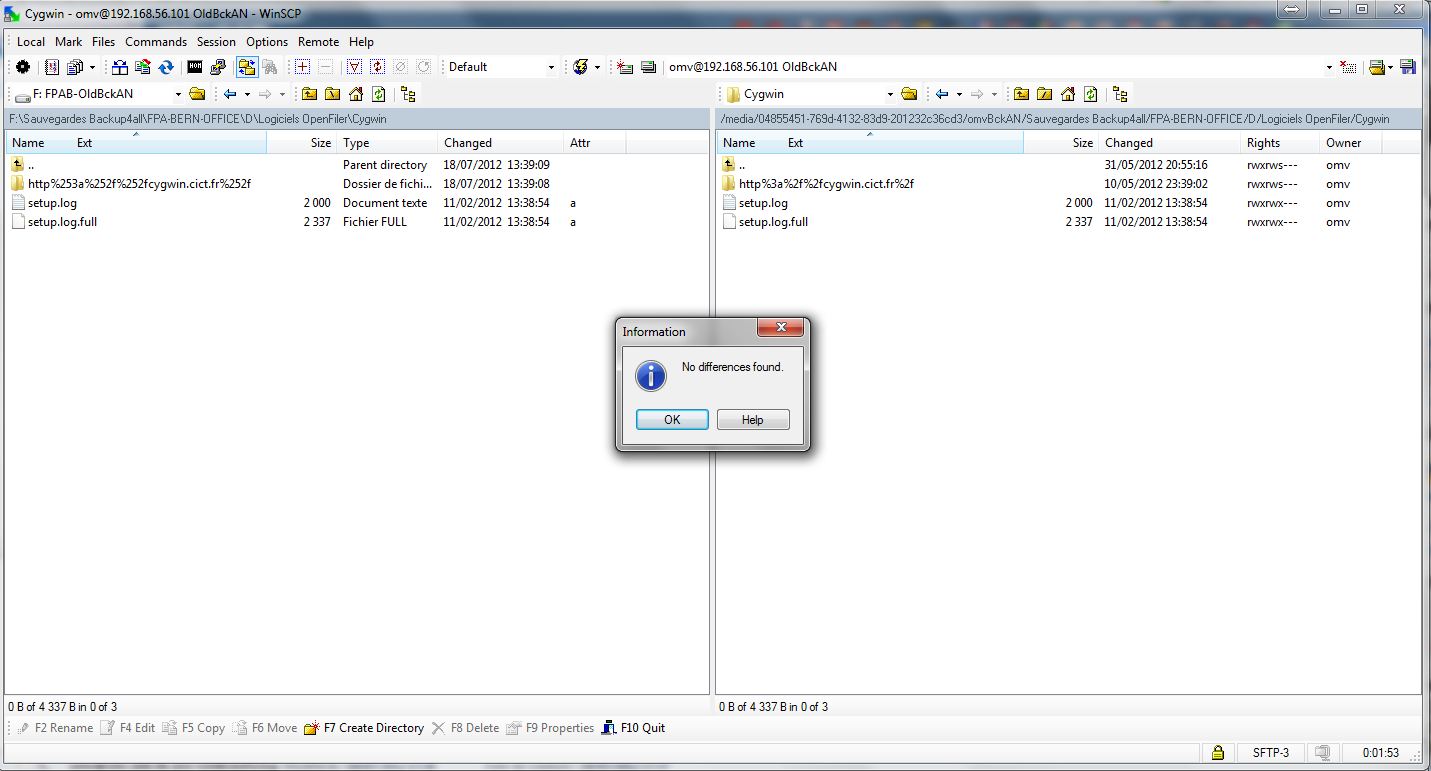Click the save session floppy icon

(1408, 67)
